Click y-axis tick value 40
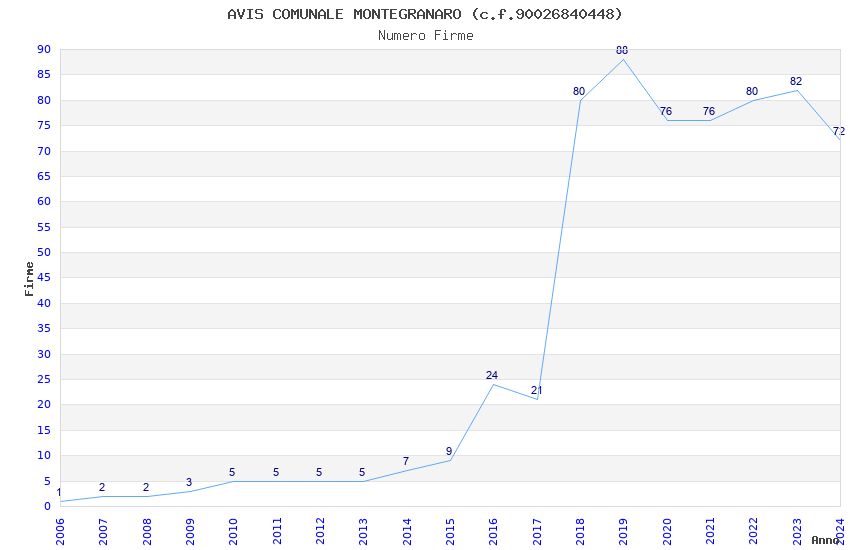 click(44, 303)
